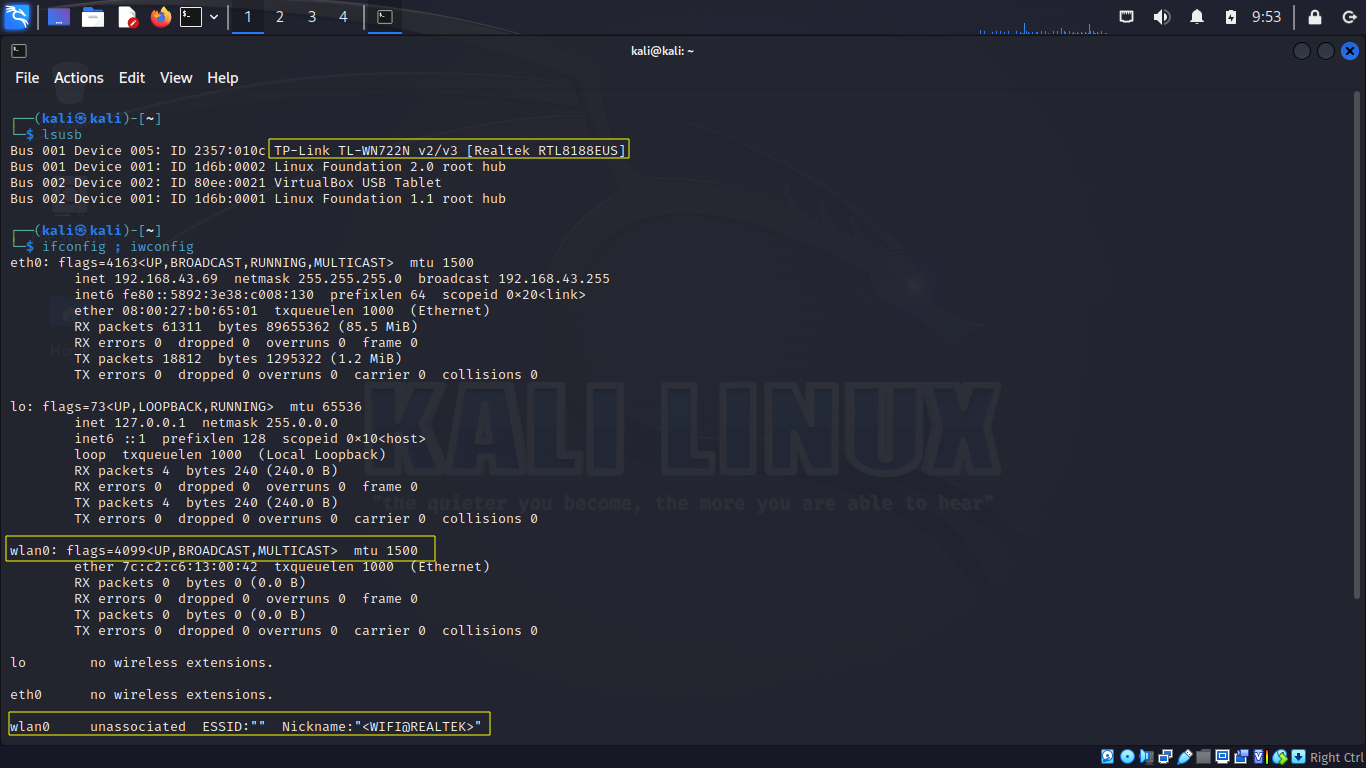Click the Linux Foundation 1.1 root hub line
1366x768 pixels.
[x=258, y=198]
